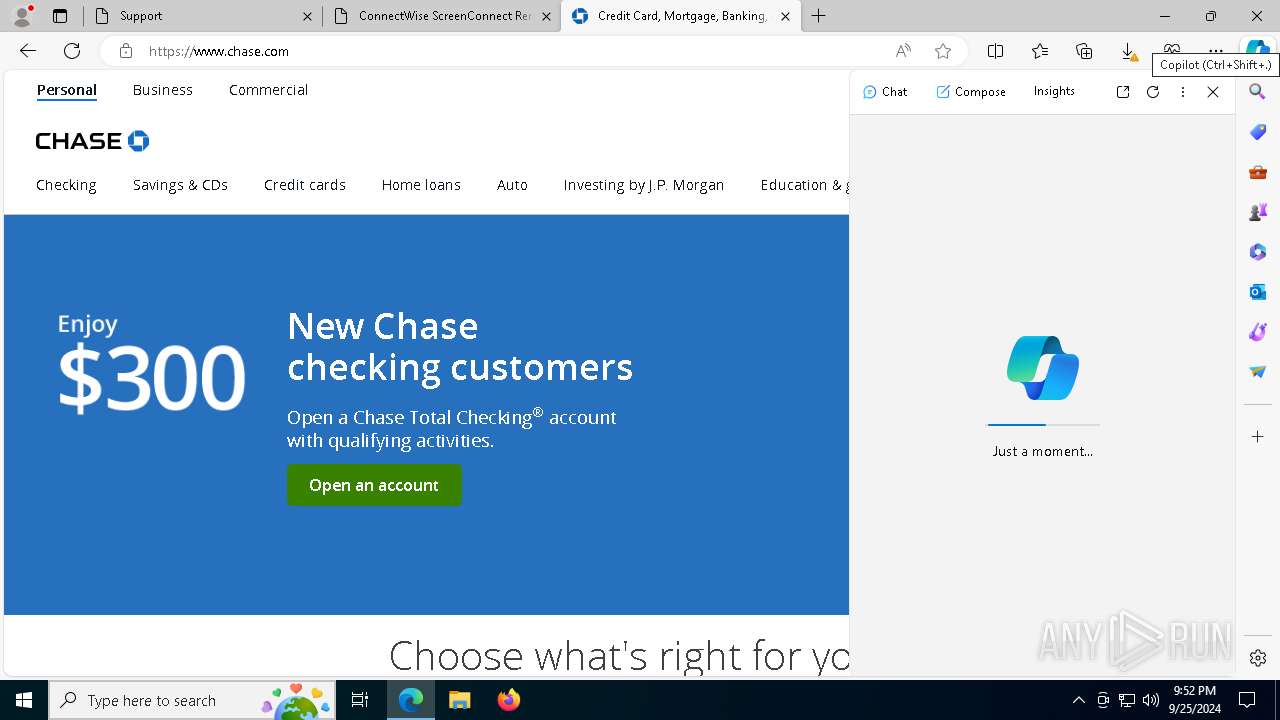Open the volume speaker icon in the tray
The height and width of the screenshot is (720, 1280).
coord(1150,700)
